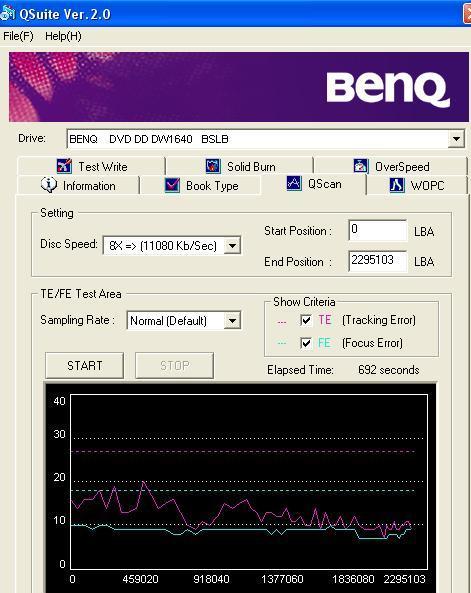Click the '692 seconds' elapsed time value
This screenshot has height=593, width=471.
[389, 369]
